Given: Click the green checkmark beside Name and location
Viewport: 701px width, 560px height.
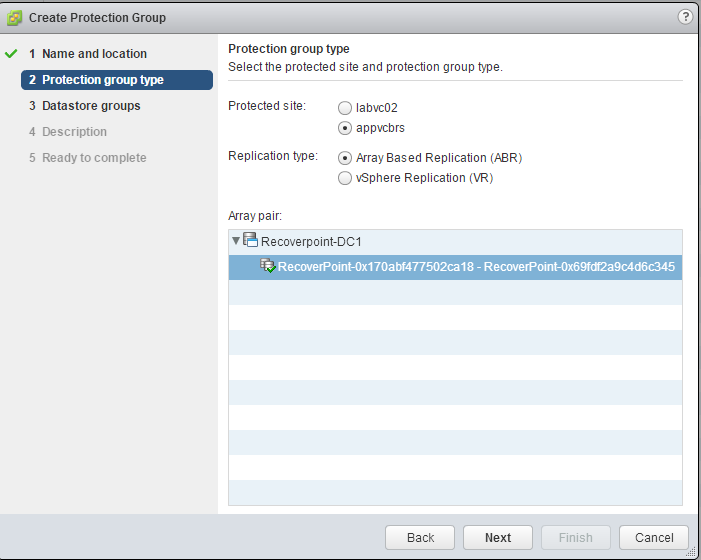Looking at the screenshot, I should [x=11, y=54].
